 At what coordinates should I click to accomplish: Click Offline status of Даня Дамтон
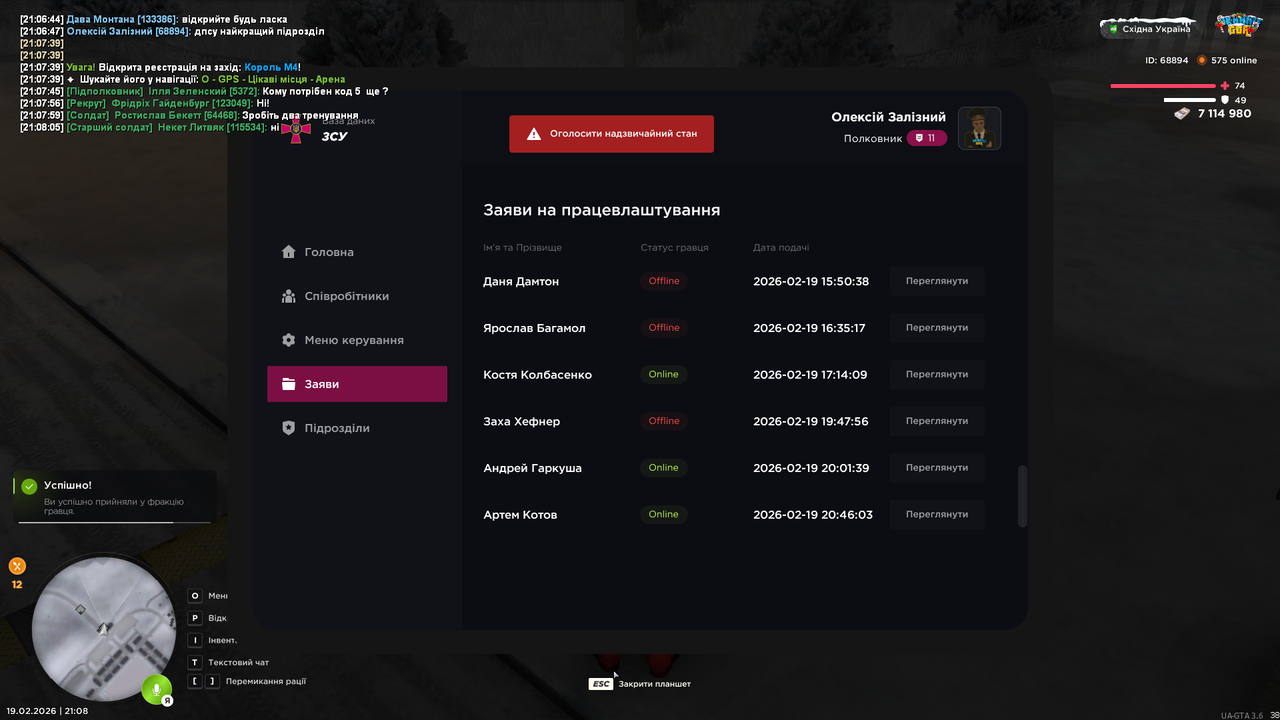coord(664,281)
